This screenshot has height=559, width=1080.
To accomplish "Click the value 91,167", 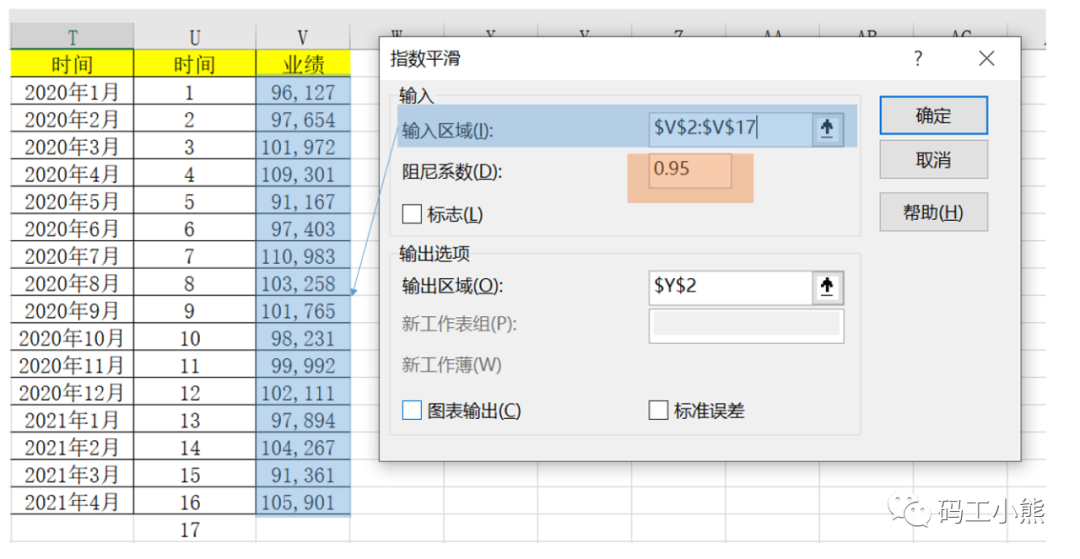I will point(302,201).
